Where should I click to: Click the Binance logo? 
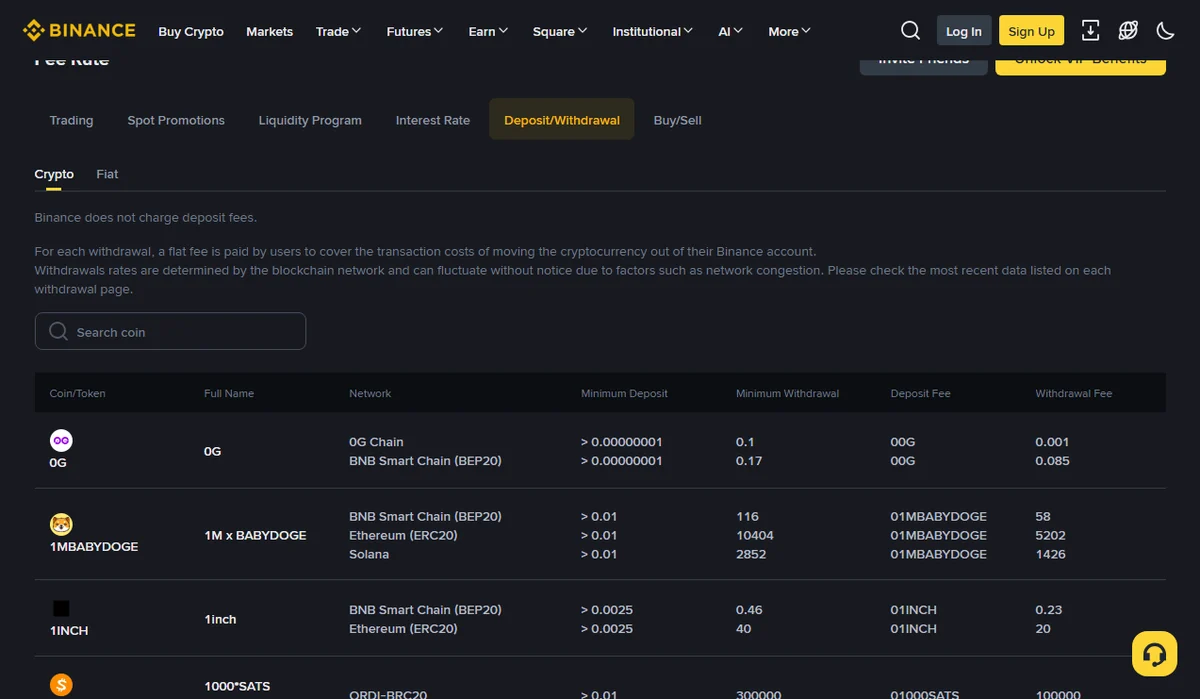point(79,31)
